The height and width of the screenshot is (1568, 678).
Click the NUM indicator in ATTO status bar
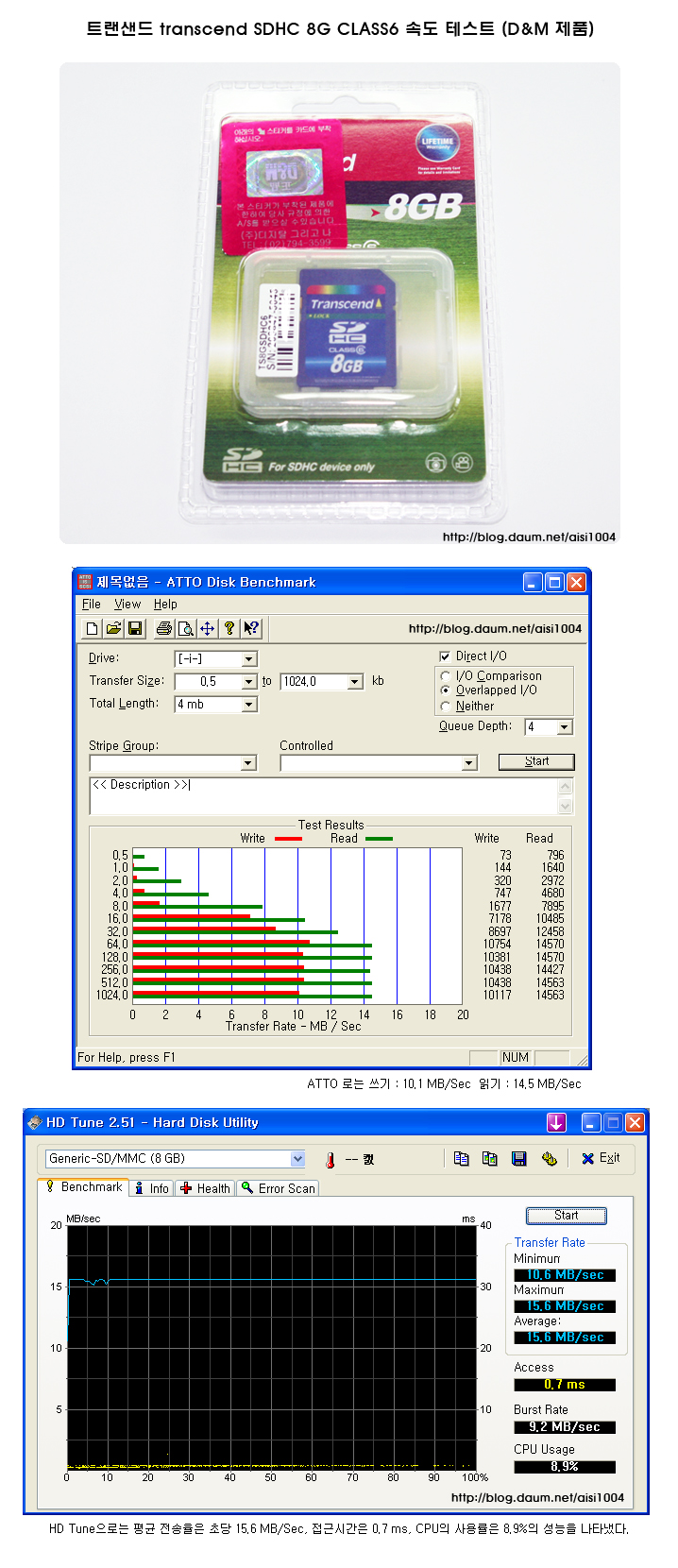(516, 1058)
